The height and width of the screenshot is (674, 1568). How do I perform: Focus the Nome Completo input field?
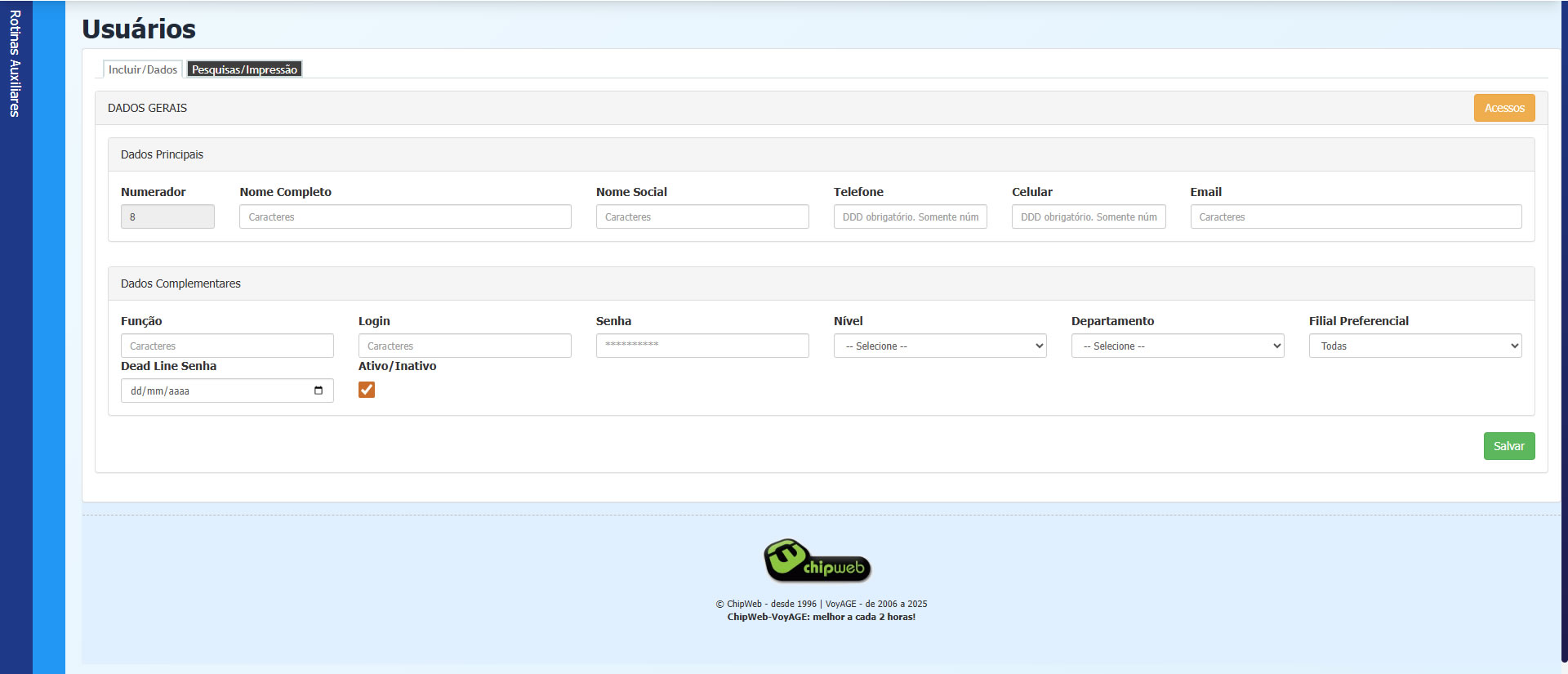point(405,216)
